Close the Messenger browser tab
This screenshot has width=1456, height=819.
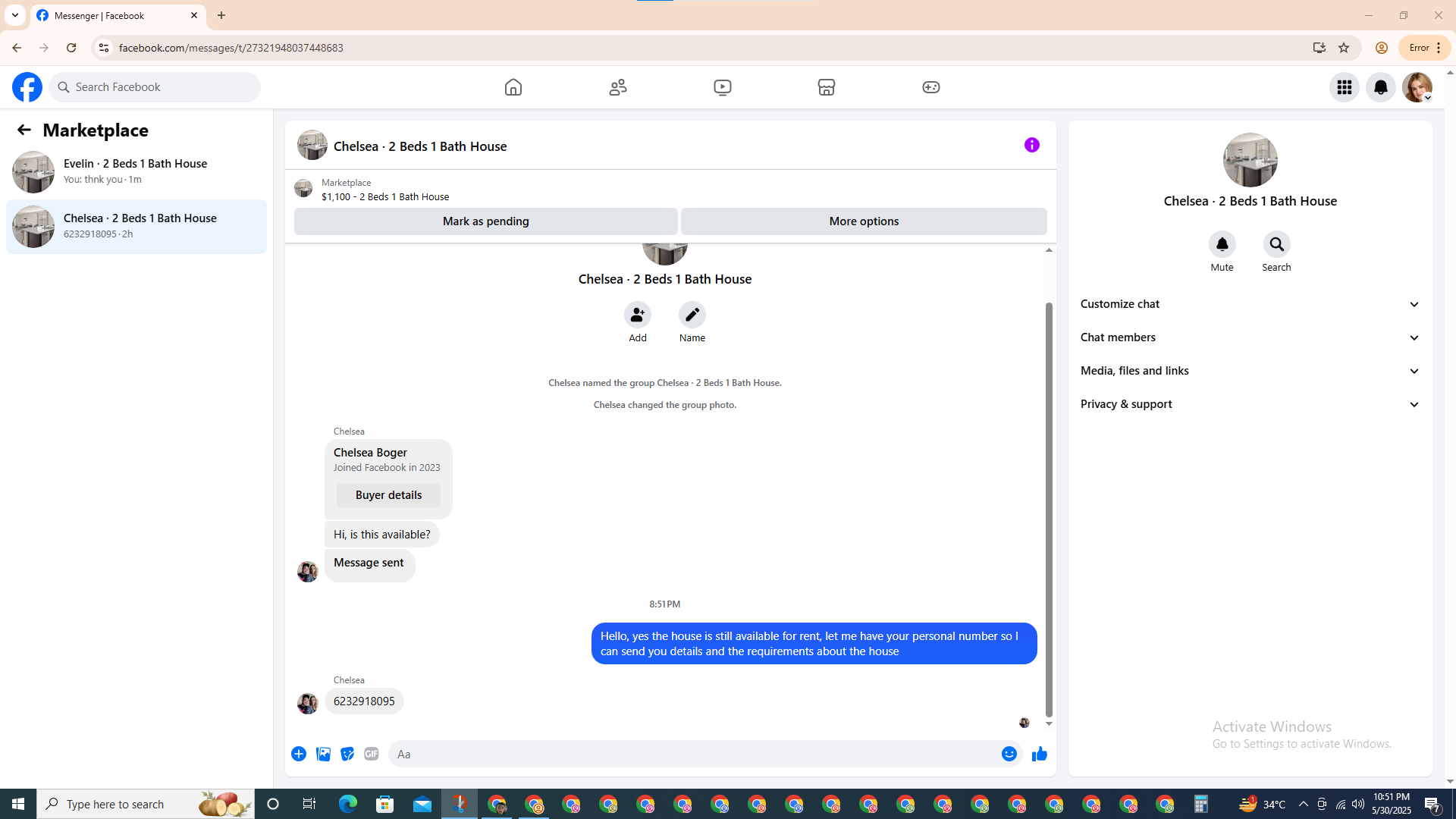click(x=194, y=15)
